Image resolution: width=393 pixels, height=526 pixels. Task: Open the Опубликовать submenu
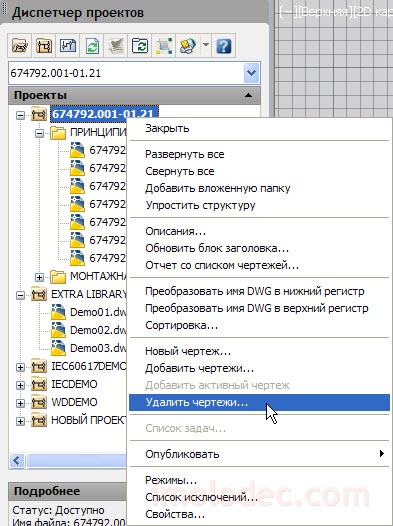(x=259, y=454)
